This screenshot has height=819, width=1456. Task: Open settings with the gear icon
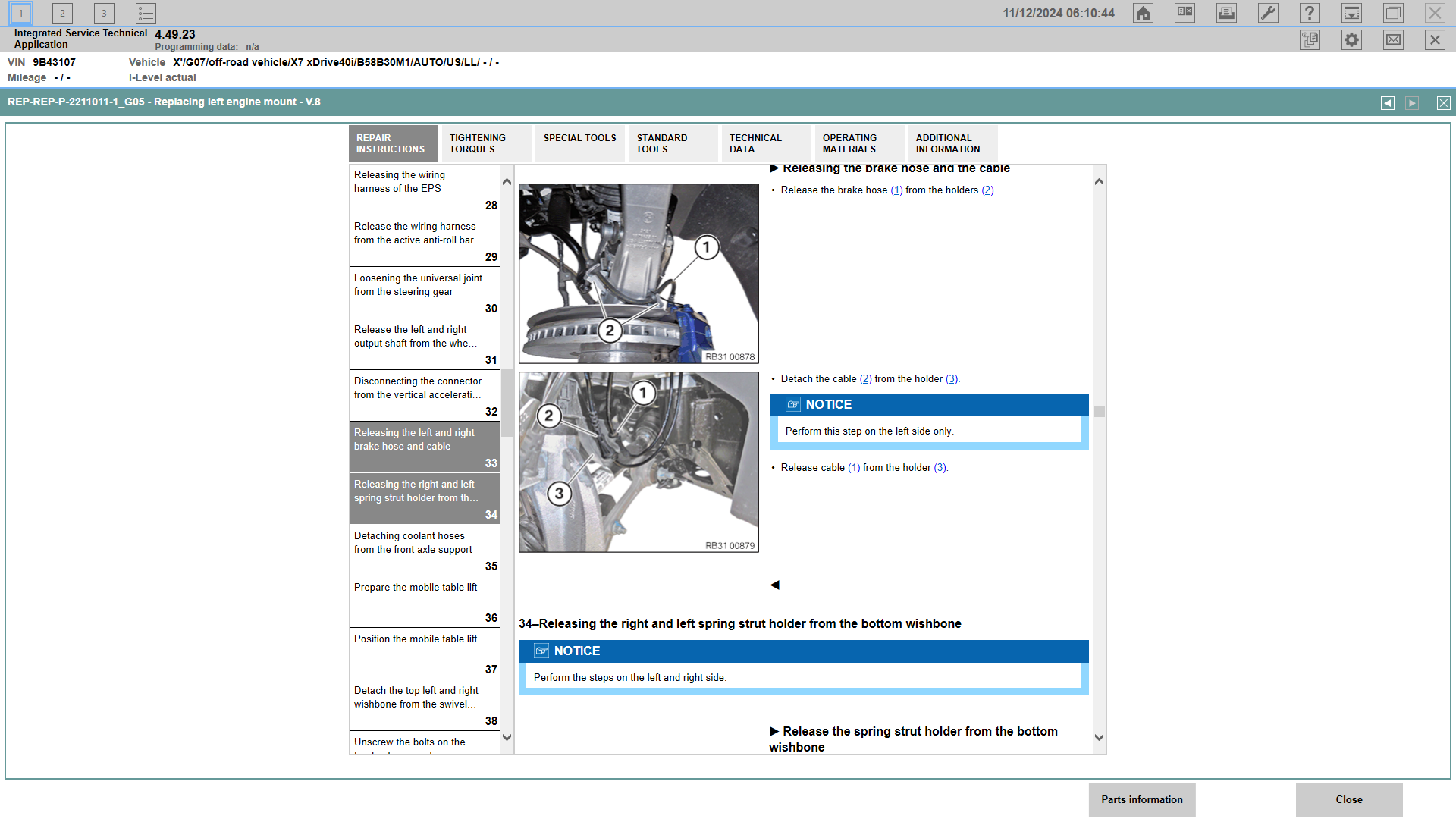pos(1351,39)
